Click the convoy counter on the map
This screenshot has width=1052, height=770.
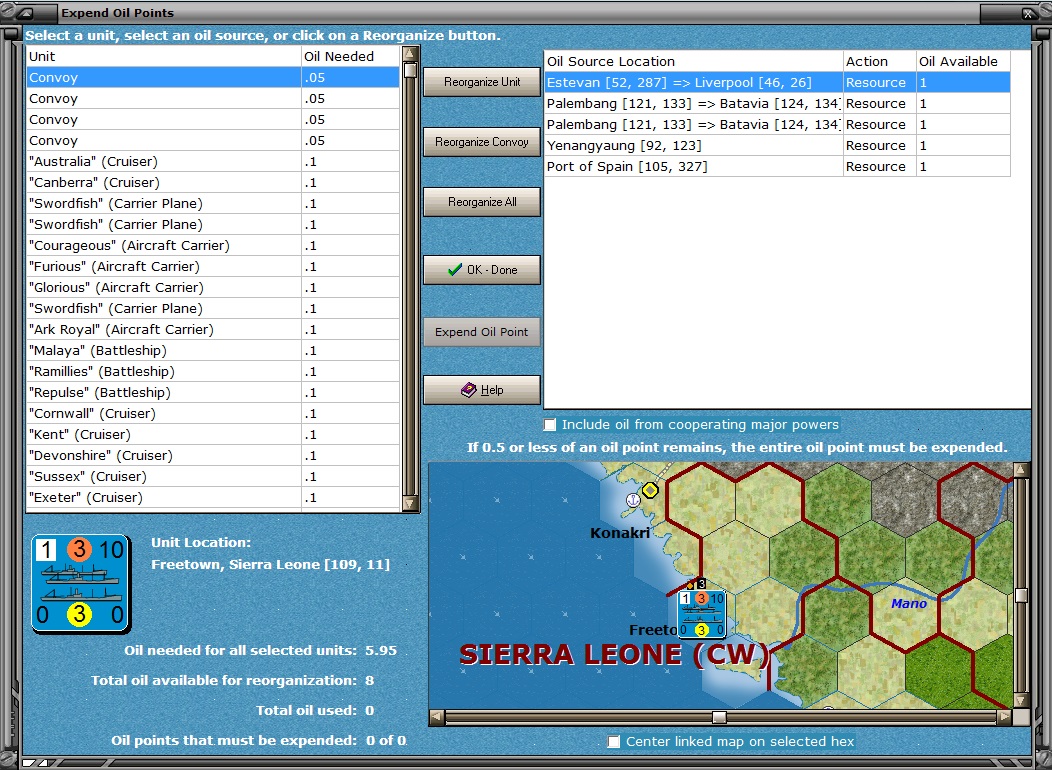point(702,614)
